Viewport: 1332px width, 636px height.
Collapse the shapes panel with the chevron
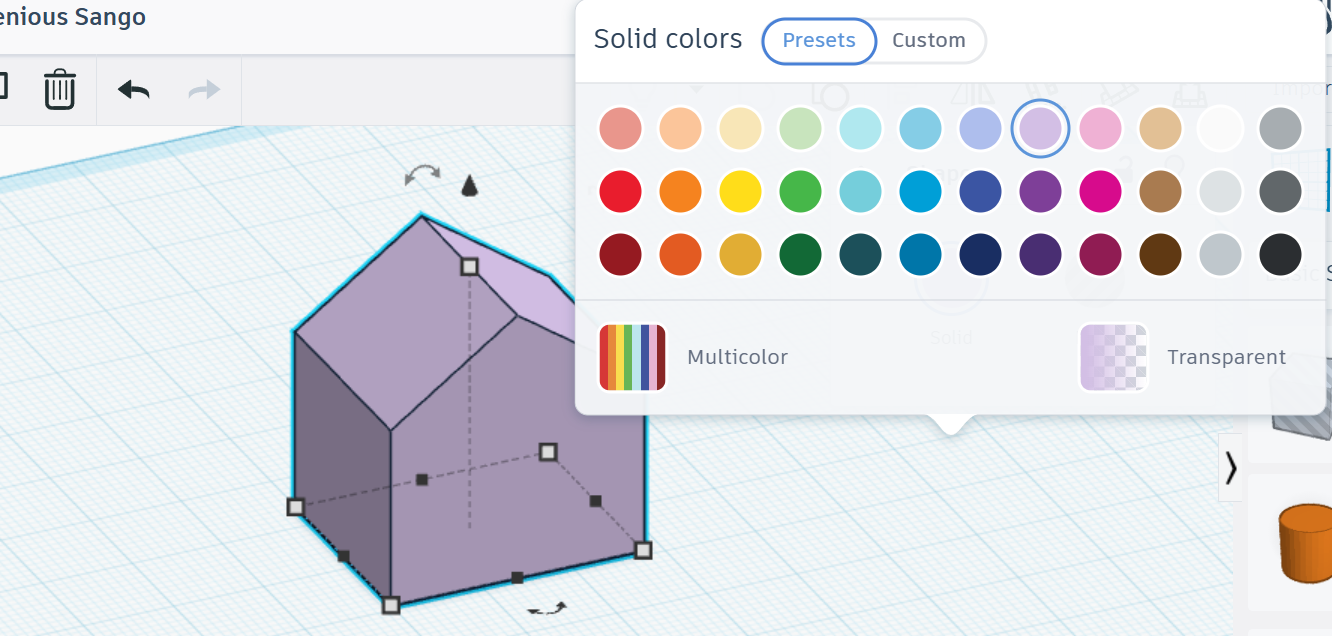[1231, 467]
